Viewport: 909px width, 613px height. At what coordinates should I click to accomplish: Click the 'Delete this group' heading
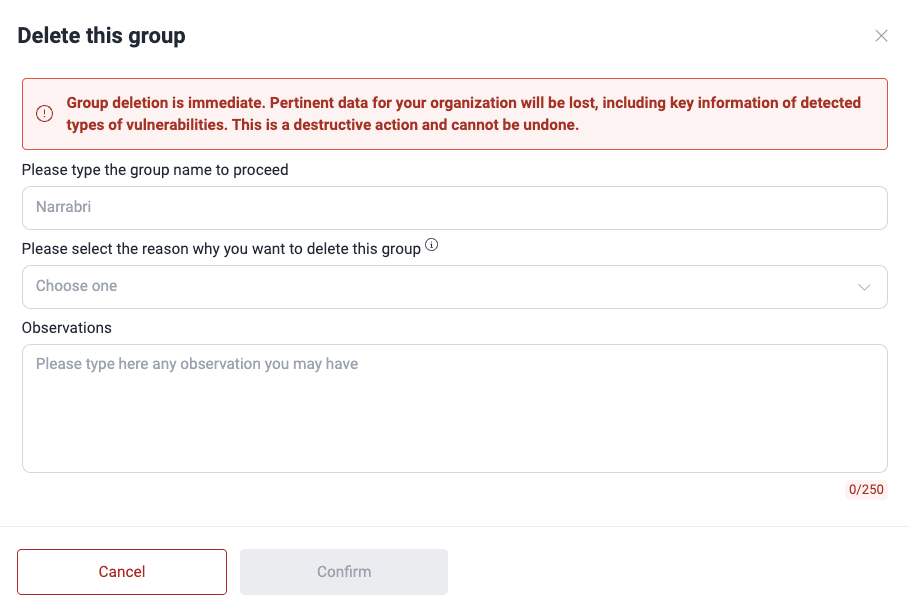(x=101, y=35)
